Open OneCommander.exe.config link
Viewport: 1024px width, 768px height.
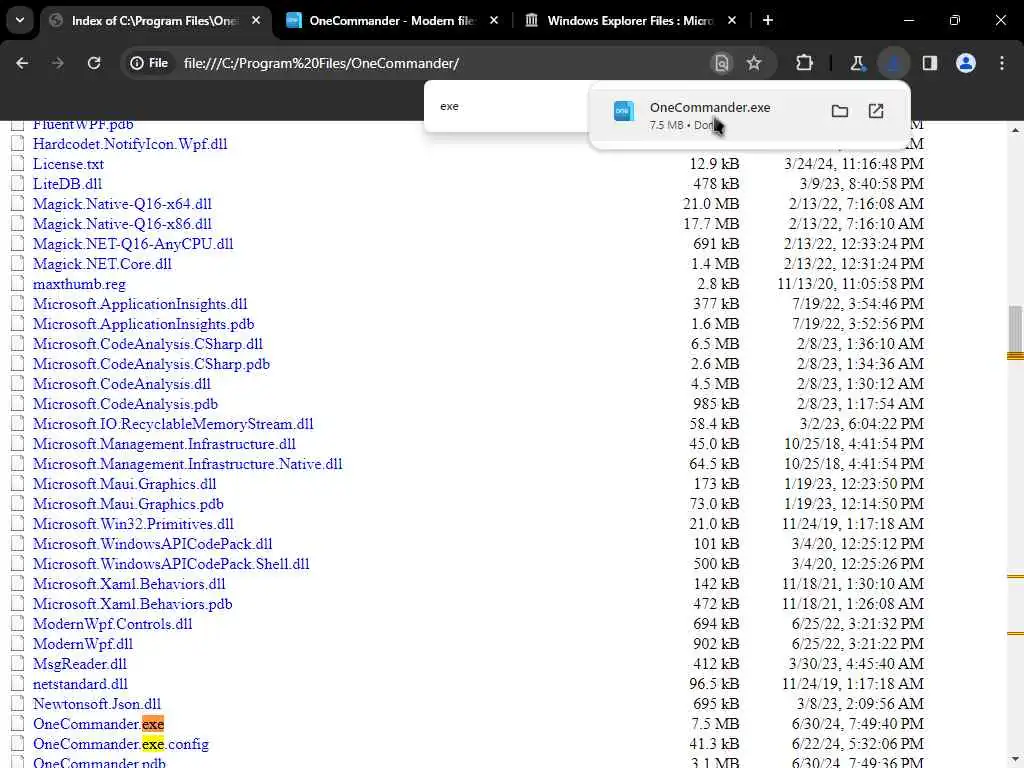tap(121, 744)
